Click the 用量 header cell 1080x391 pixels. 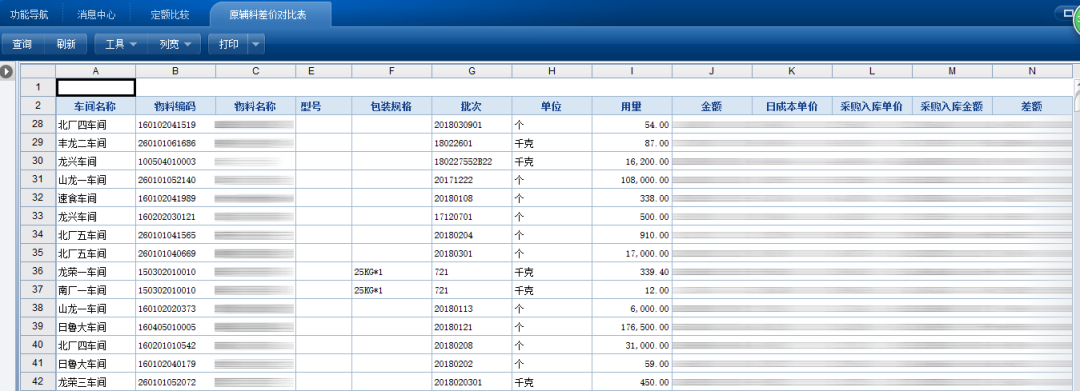(632, 106)
